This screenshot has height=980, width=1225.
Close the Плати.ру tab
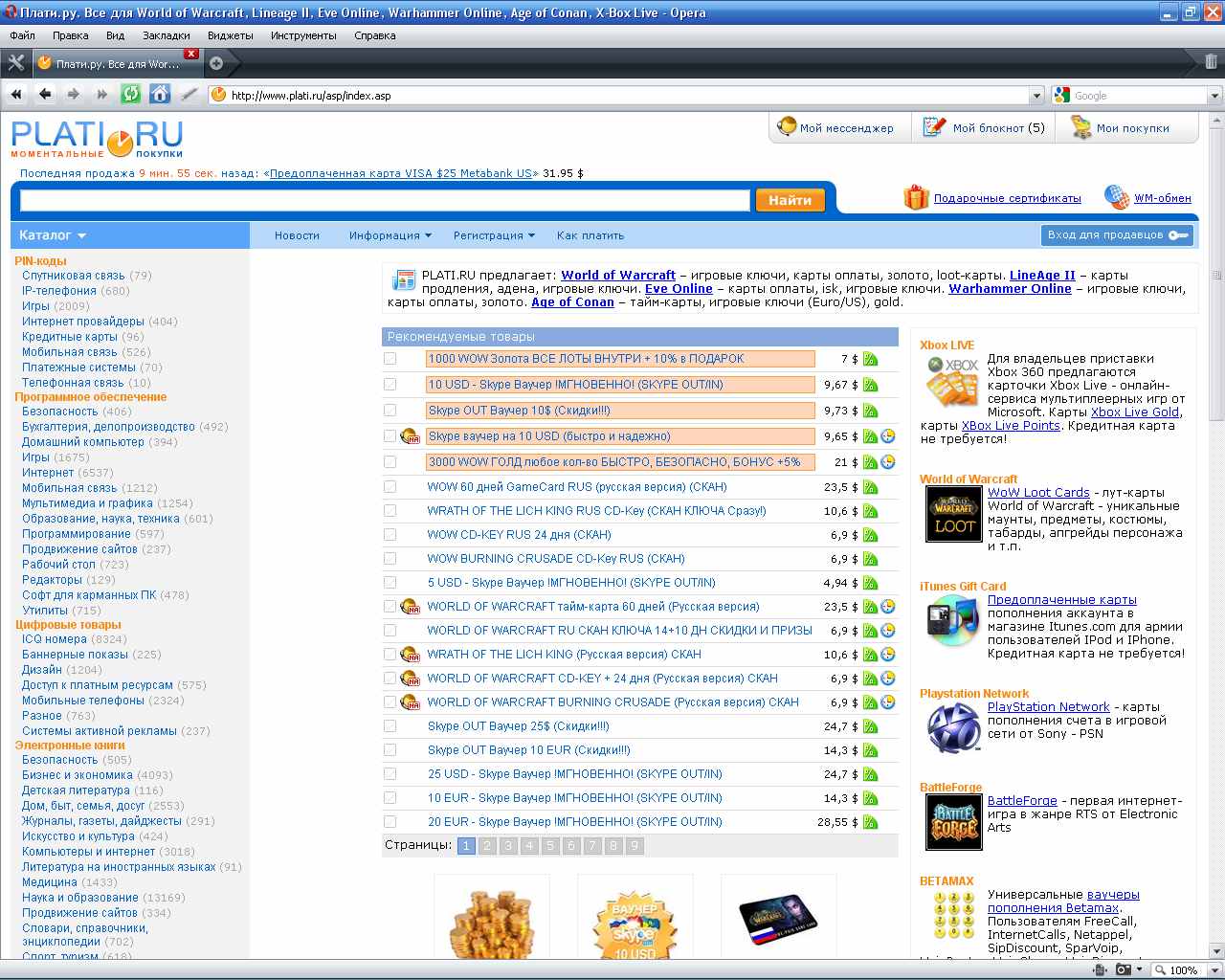[190, 54]
